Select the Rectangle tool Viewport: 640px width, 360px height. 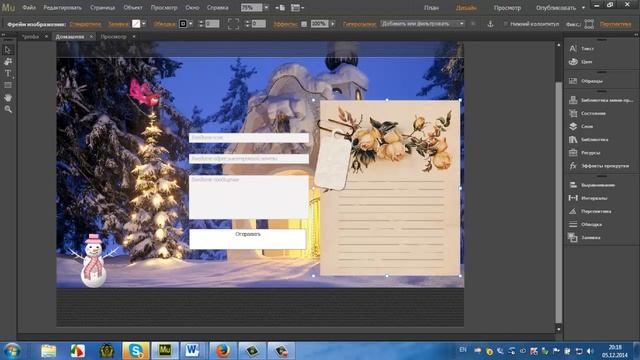click(x=8, y=85)
